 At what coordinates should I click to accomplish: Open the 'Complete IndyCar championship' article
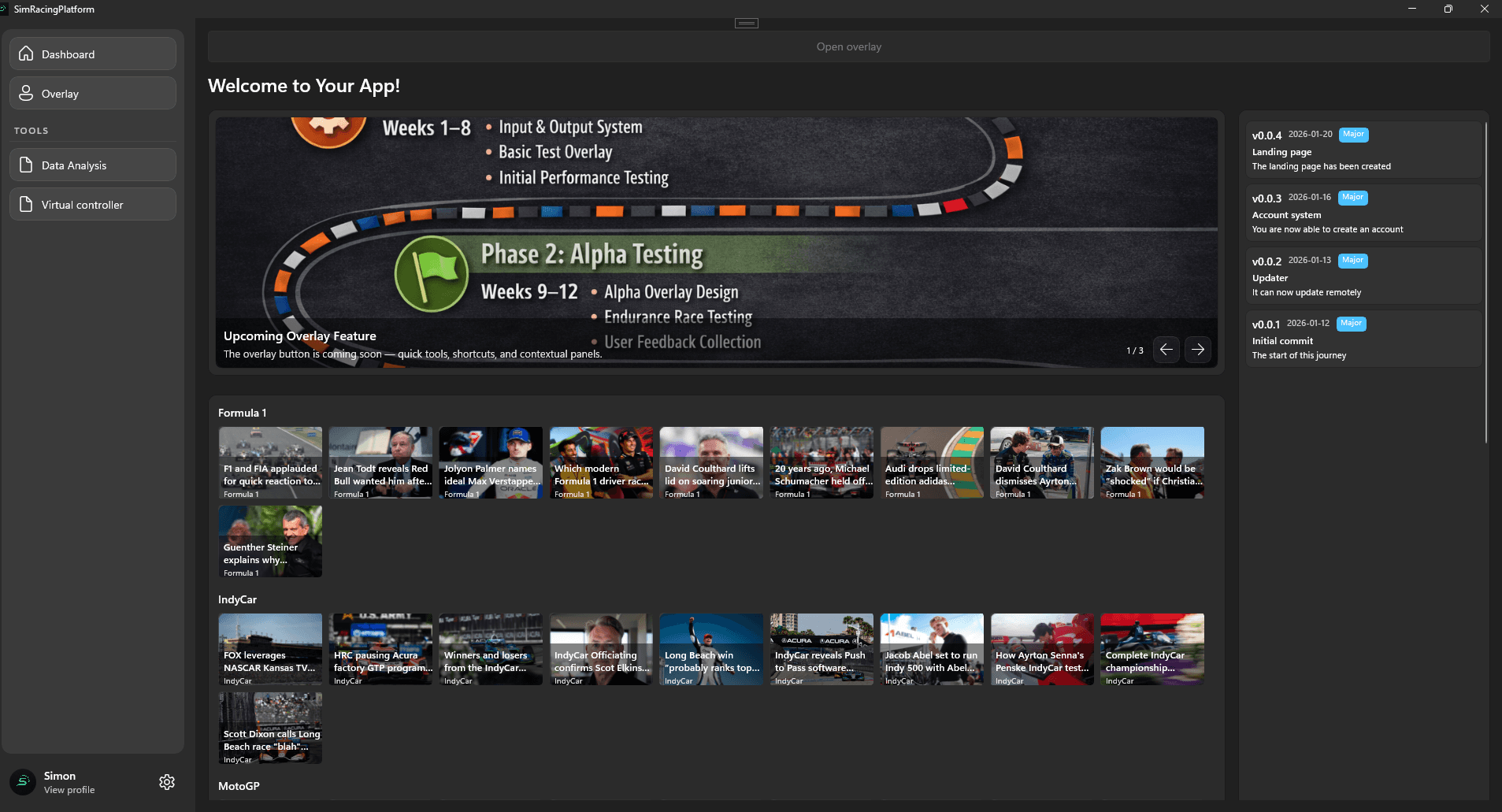(1152, 649)
